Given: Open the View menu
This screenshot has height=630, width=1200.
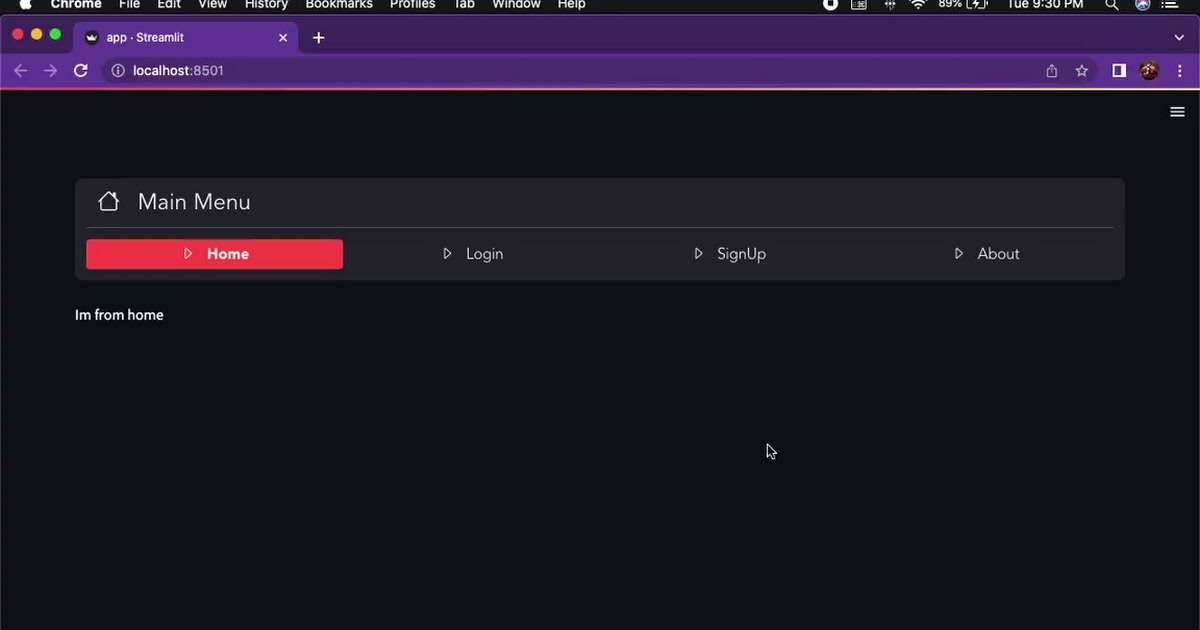Looking at the screenshot, I should coord(212,4).
